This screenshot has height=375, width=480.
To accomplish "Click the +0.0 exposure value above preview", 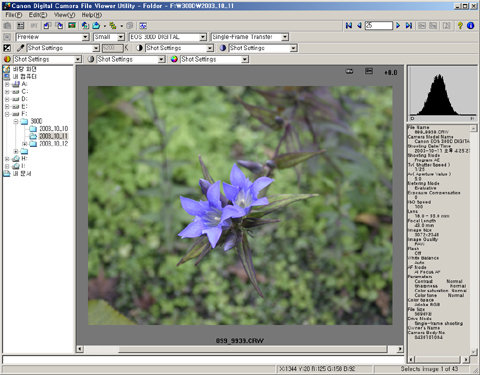I will click(x=390, y=72).
